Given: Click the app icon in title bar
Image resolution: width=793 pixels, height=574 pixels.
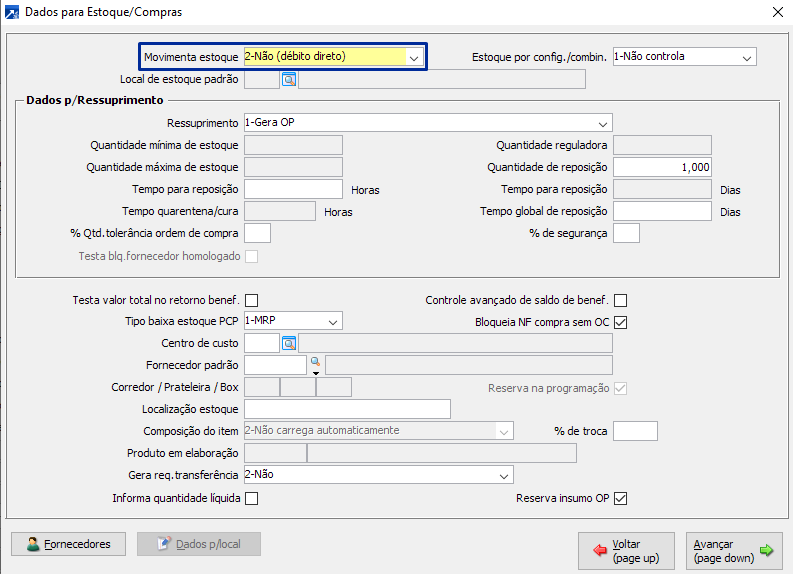Looking at the screenshot, I should (x=11, y=12).
